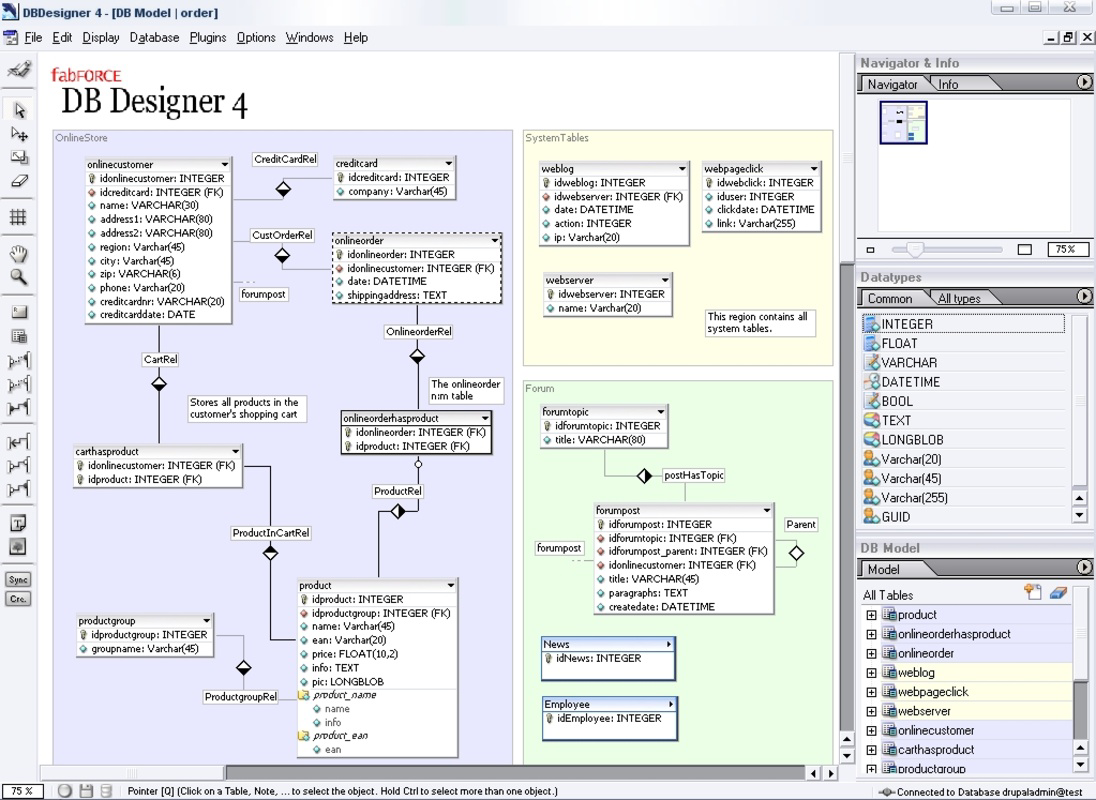Screen dimensions: 1096x800
Task: Select the New Region tool
Action: [19, 312]
